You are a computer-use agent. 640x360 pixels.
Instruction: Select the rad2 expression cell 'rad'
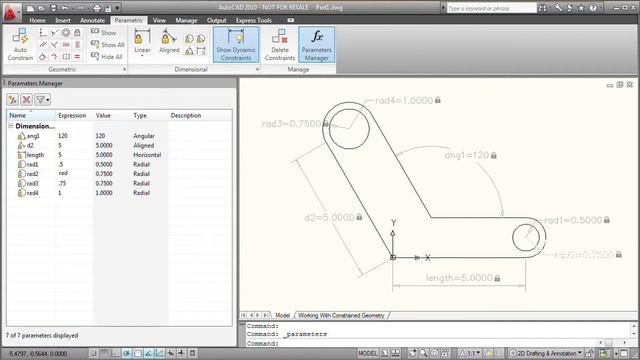coord(74,173)
